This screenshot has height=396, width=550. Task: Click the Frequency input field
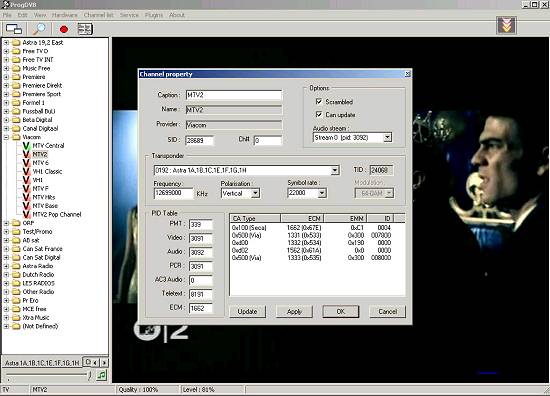173,193
